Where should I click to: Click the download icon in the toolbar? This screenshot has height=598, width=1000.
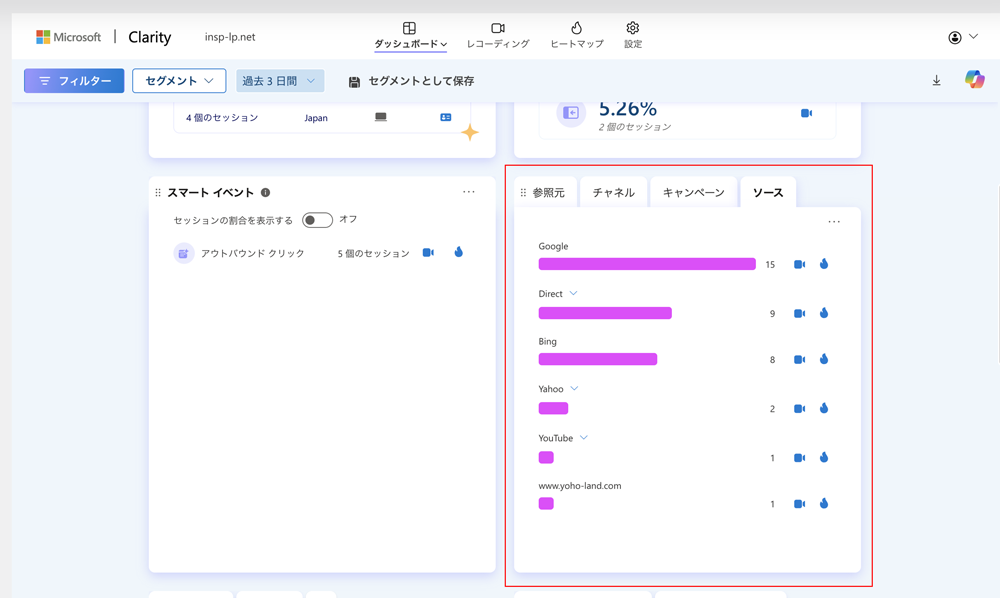click(x=936, y=80)
